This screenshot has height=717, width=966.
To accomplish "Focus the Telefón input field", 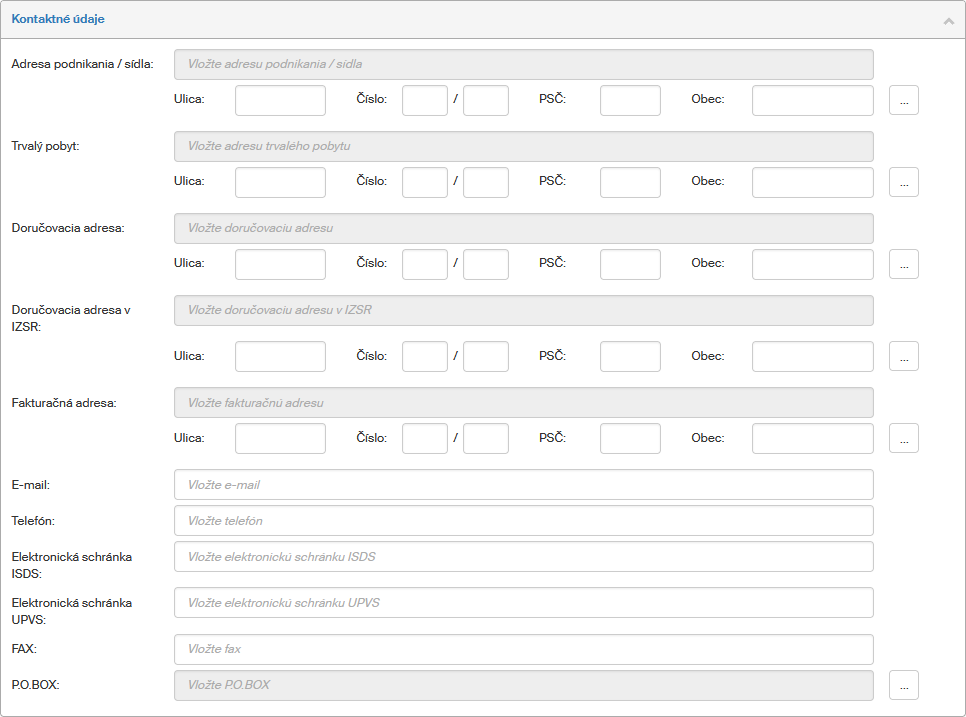I will 523,521.
